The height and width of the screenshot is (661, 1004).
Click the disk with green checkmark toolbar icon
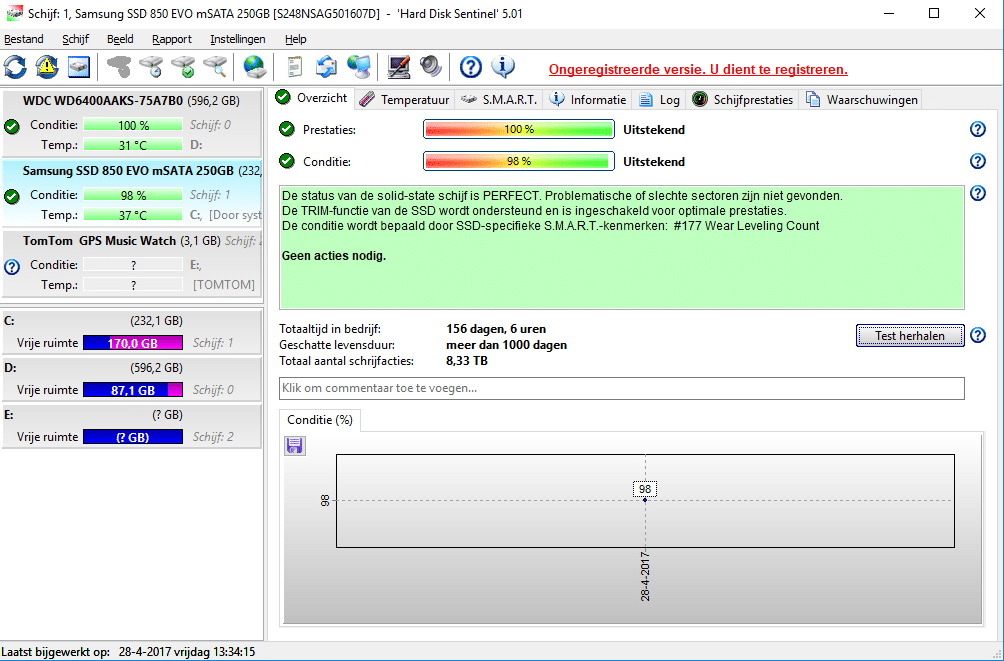coord(184,67)
